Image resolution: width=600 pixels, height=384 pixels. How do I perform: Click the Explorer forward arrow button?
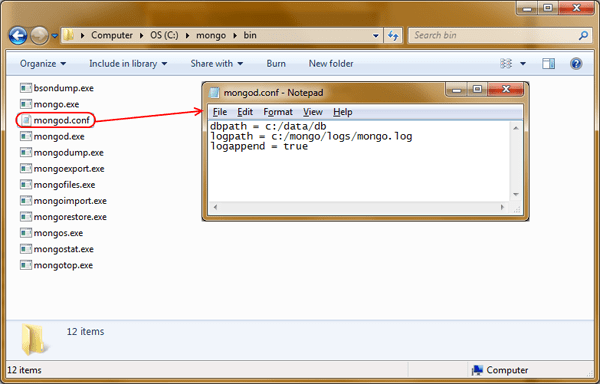[39, 36]
